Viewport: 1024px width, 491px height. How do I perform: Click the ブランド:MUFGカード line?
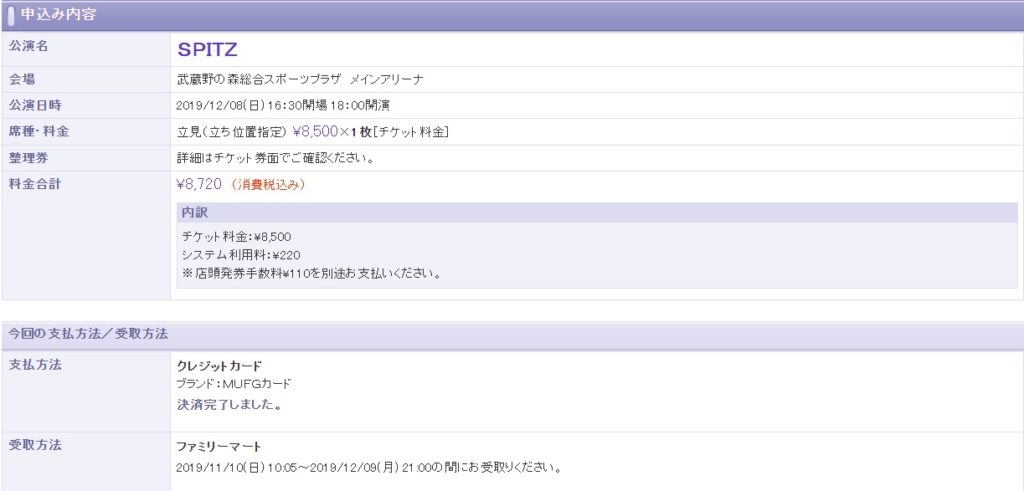coord(234,384)
